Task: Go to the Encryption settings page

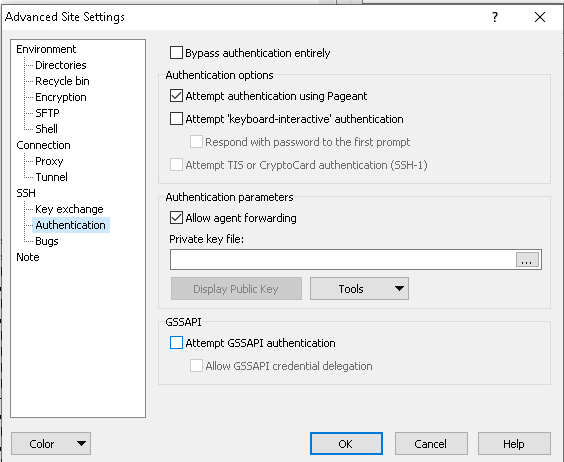Action: [x=61, y=97]
